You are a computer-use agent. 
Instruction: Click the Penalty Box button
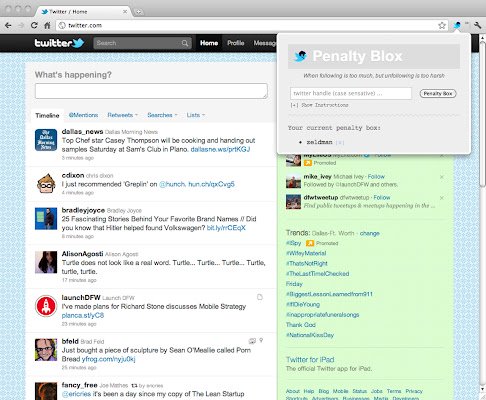pyautogui.click(x=438, y=94)
